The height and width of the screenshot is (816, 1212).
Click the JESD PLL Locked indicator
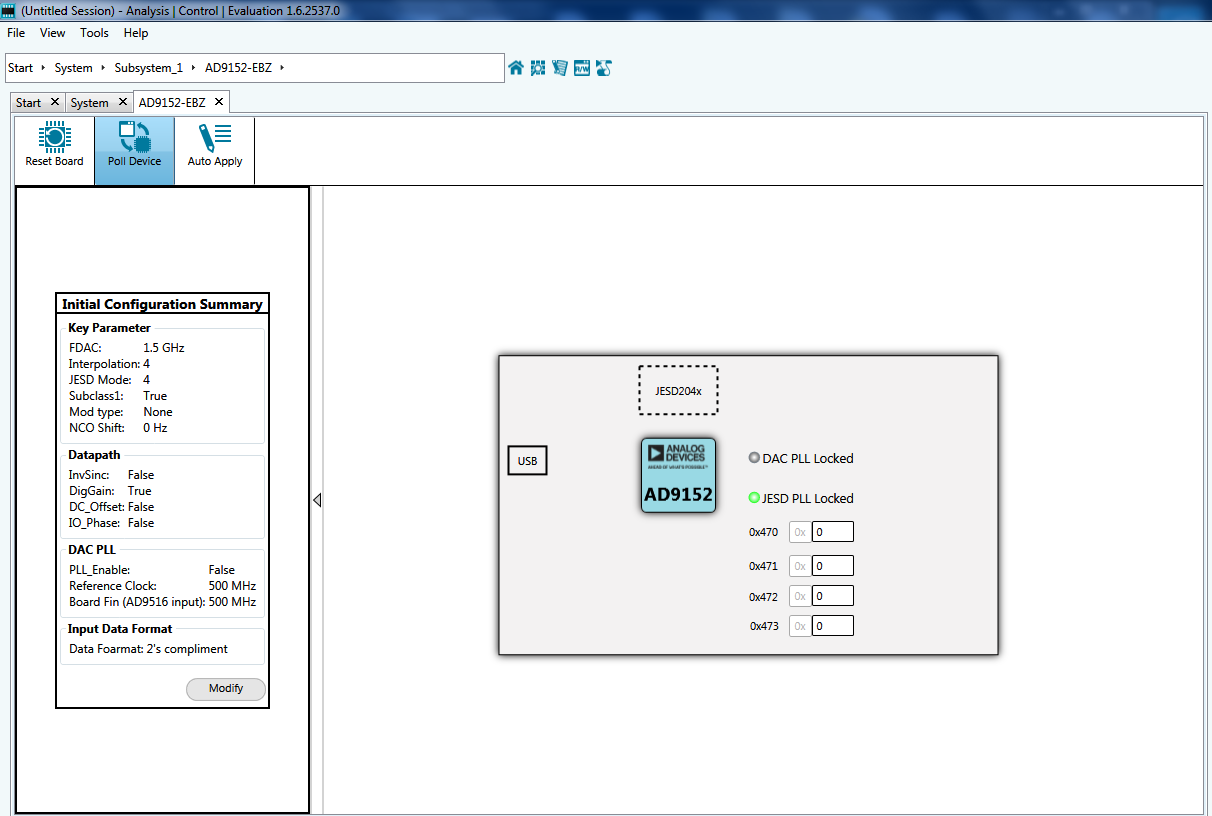754,498
